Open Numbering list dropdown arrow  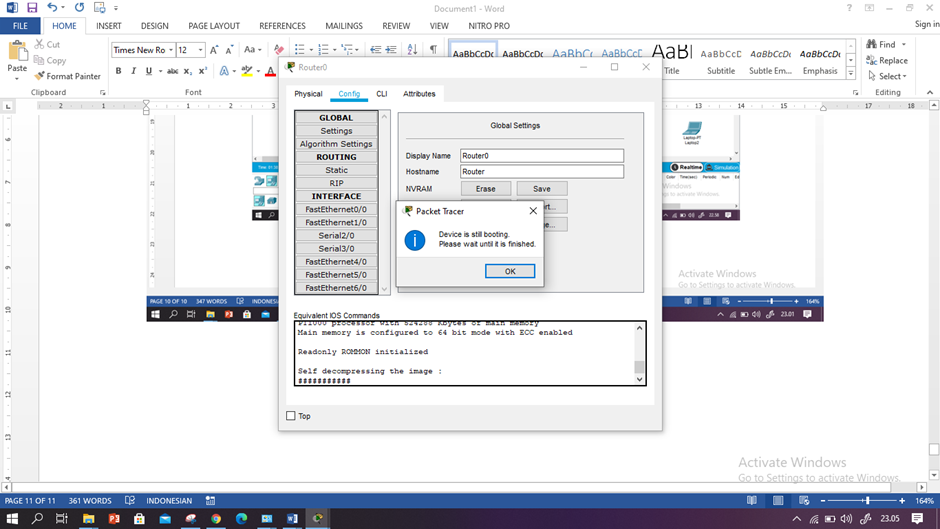click(335, 50)
